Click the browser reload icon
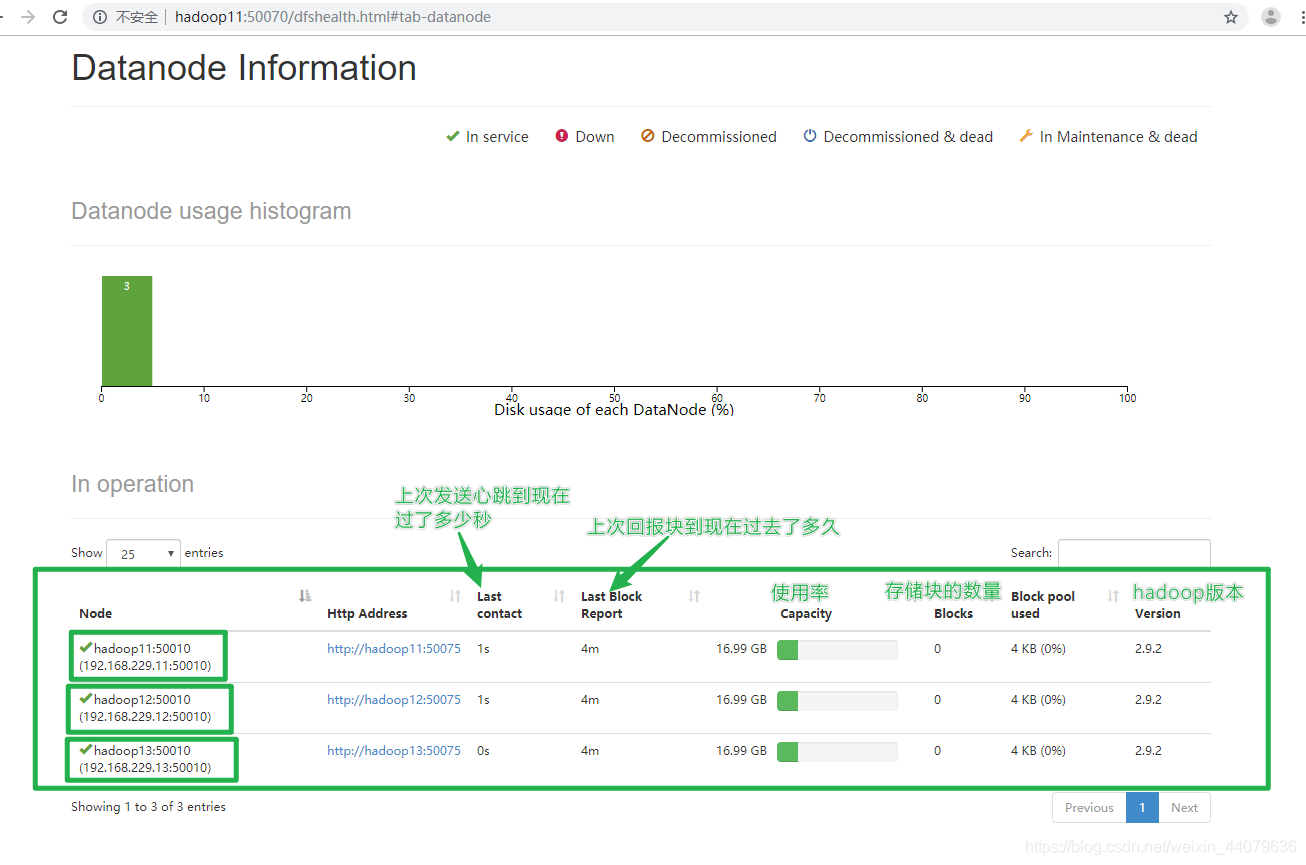This screenshot has height=865, width=1306. coord(60,17)
